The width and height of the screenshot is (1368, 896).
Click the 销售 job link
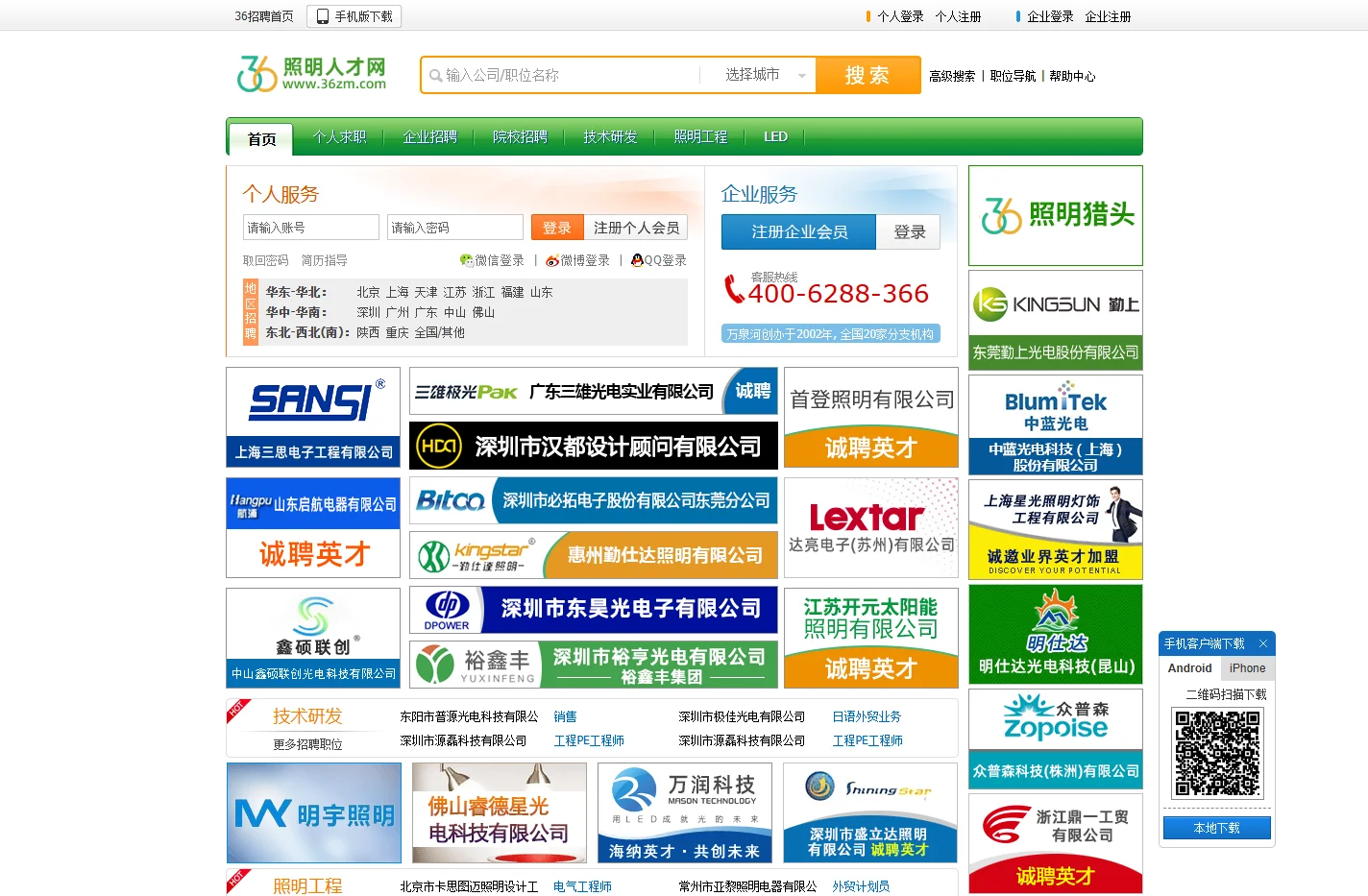click(x=565, y=716)
